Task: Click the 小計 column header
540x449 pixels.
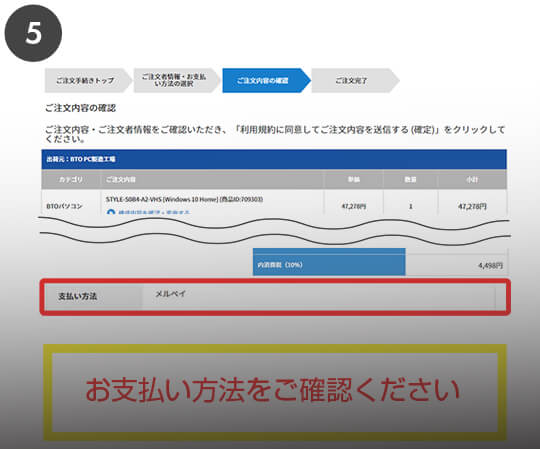Action: [472, 179]
